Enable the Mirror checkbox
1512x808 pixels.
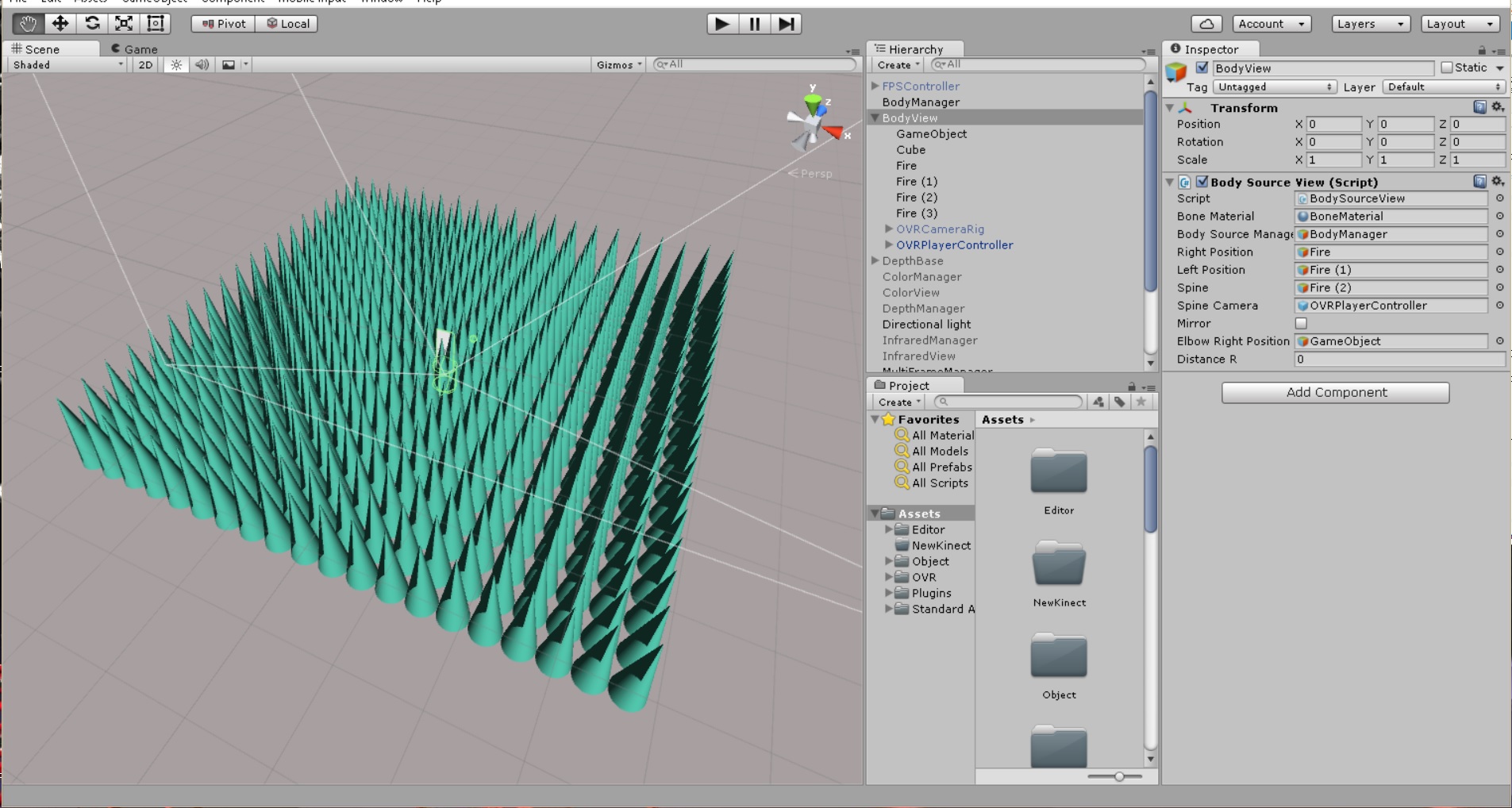[1301, 323]
